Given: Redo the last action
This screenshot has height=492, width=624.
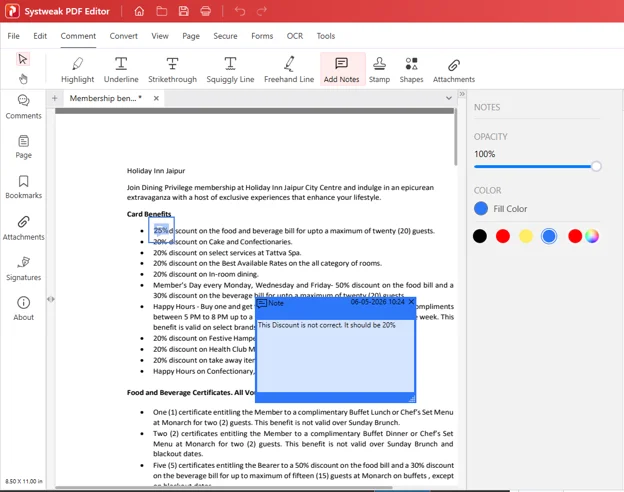Looking at the screenshot, I should coord(261,11).
